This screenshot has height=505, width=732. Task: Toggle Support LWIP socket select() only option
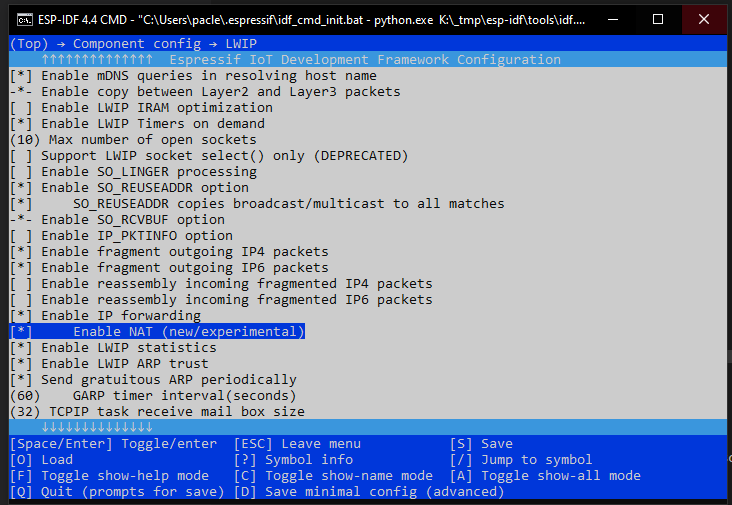[209, 155]
